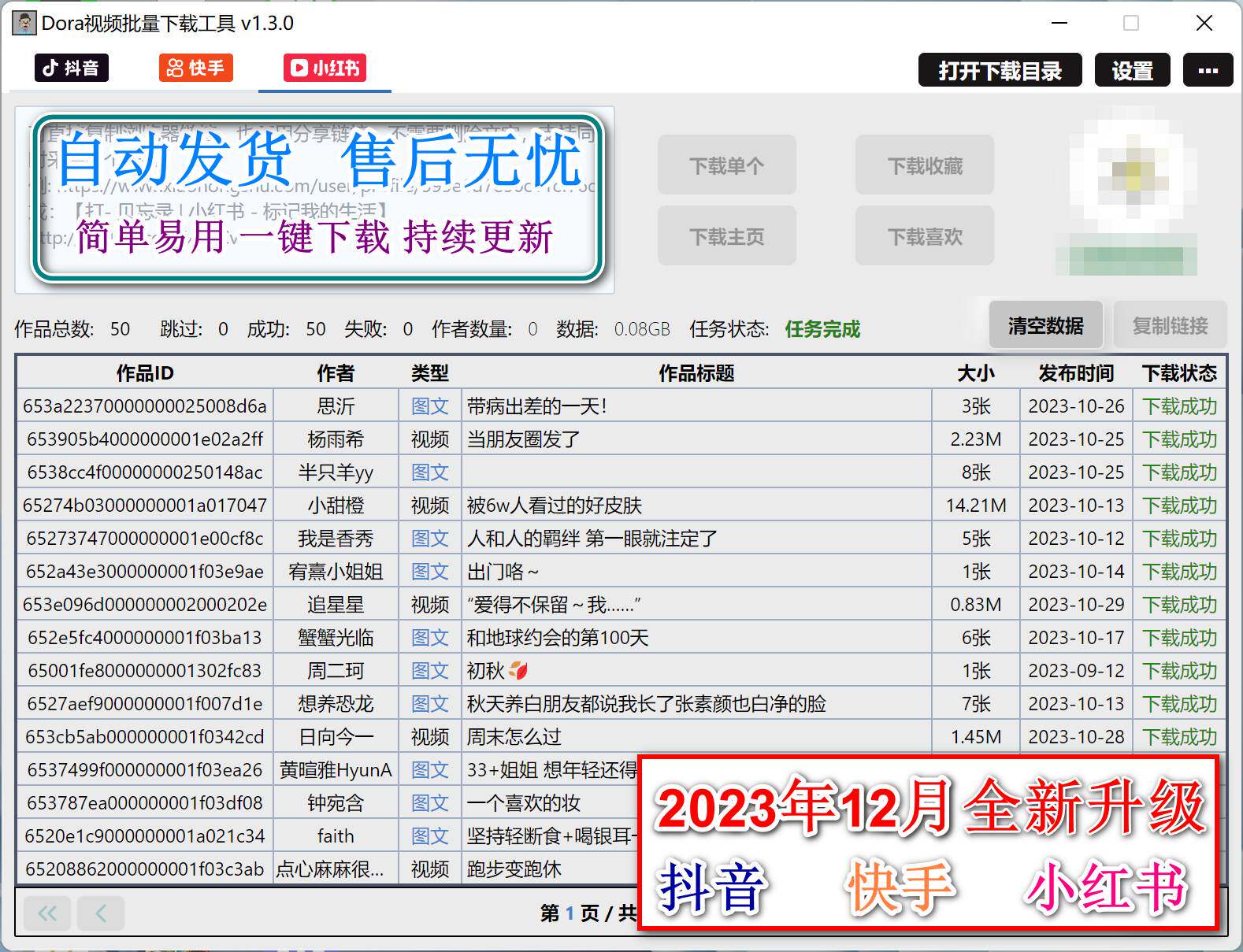Screen dimensions: 1243x952
Task: Click the 复制链接 button
Action: [1170, 325]
